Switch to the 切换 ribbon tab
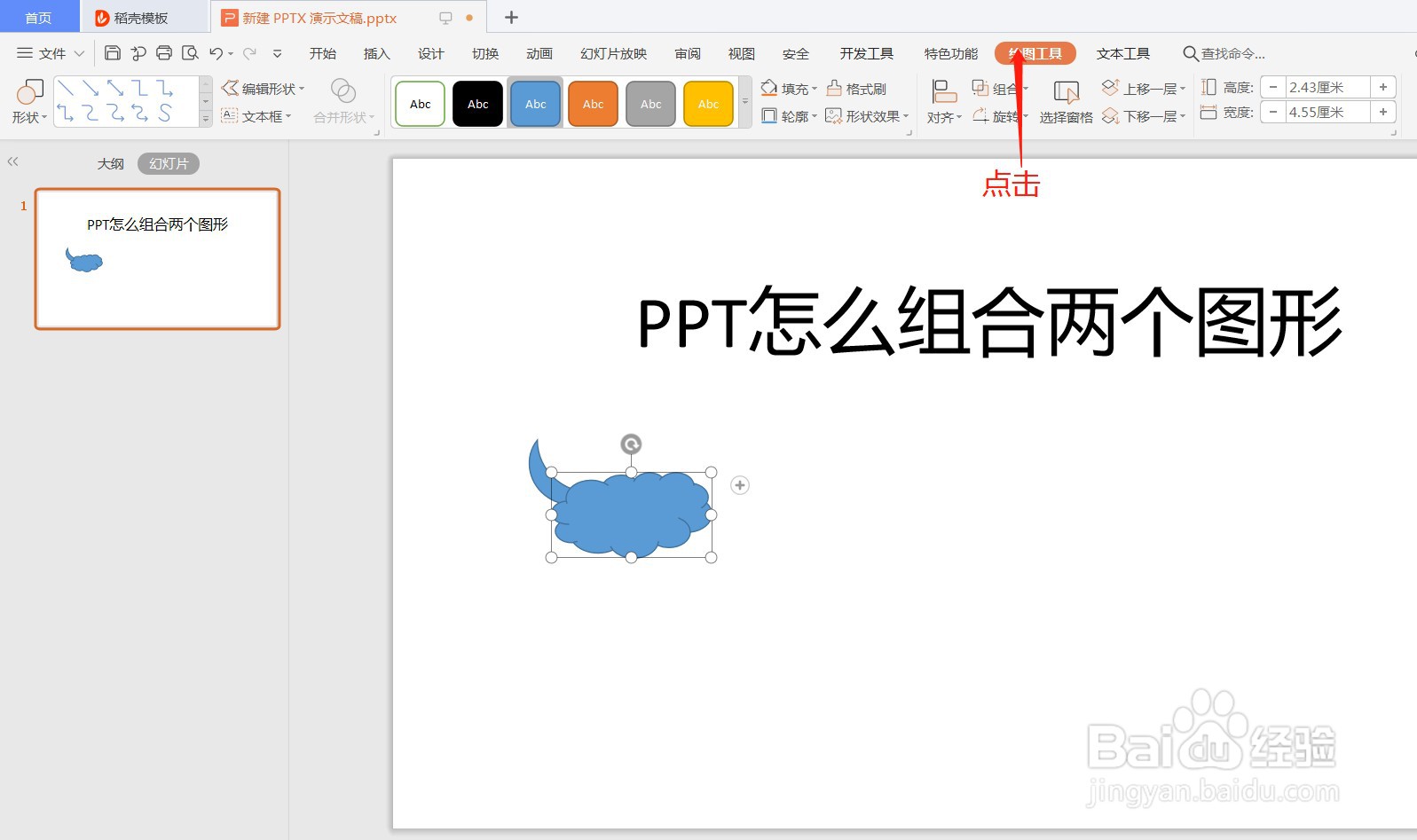This screenshot has height=840, width=1417. coord(485,53)
